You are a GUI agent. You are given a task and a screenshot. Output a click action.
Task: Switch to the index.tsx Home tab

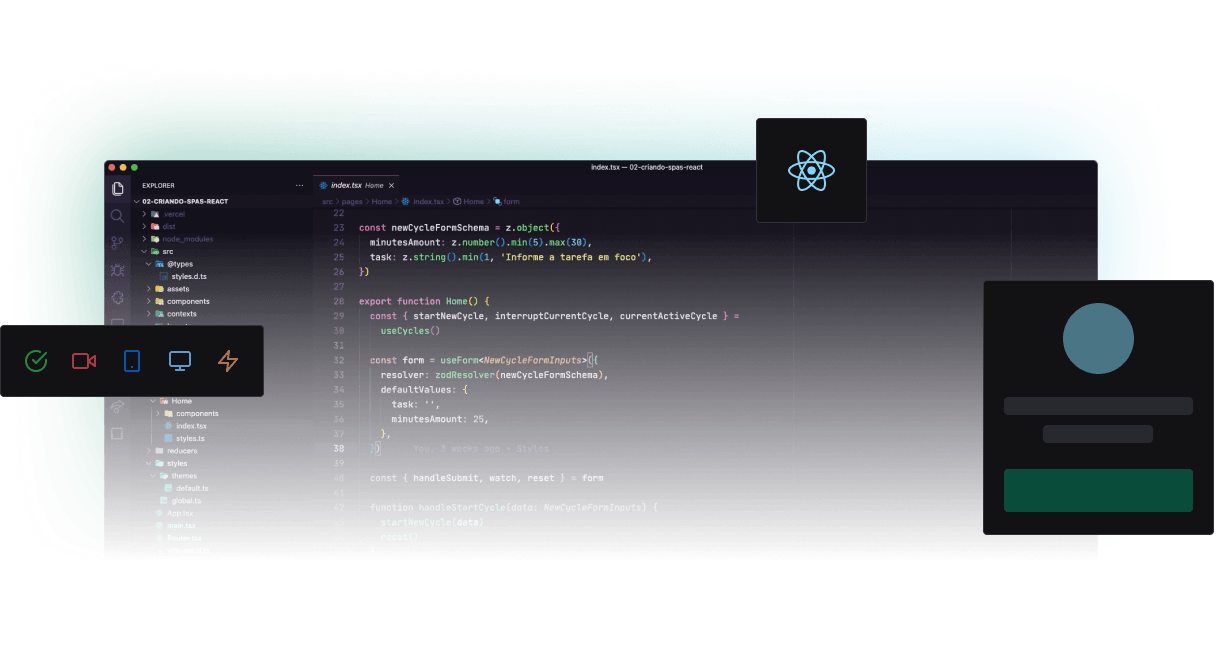[x=355, y=185]
